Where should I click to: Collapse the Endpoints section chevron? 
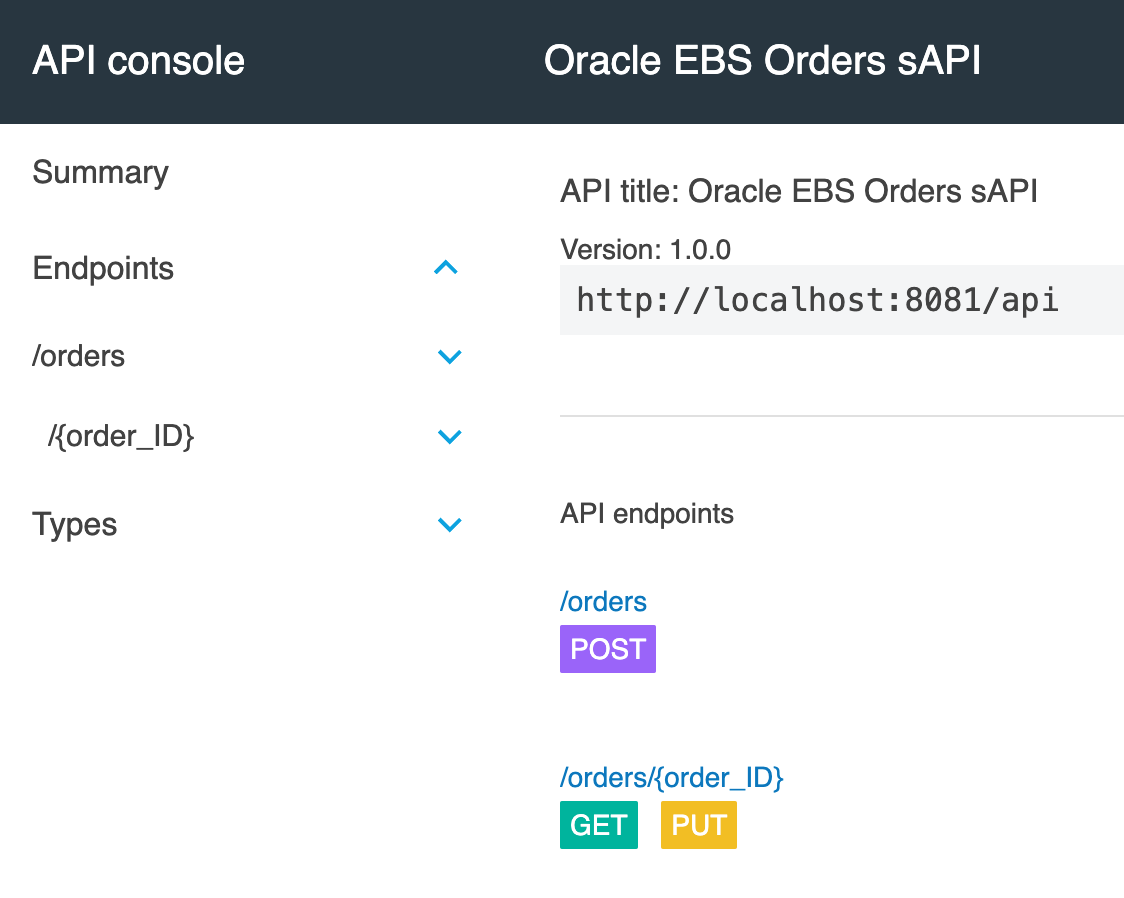coord(446,268)
